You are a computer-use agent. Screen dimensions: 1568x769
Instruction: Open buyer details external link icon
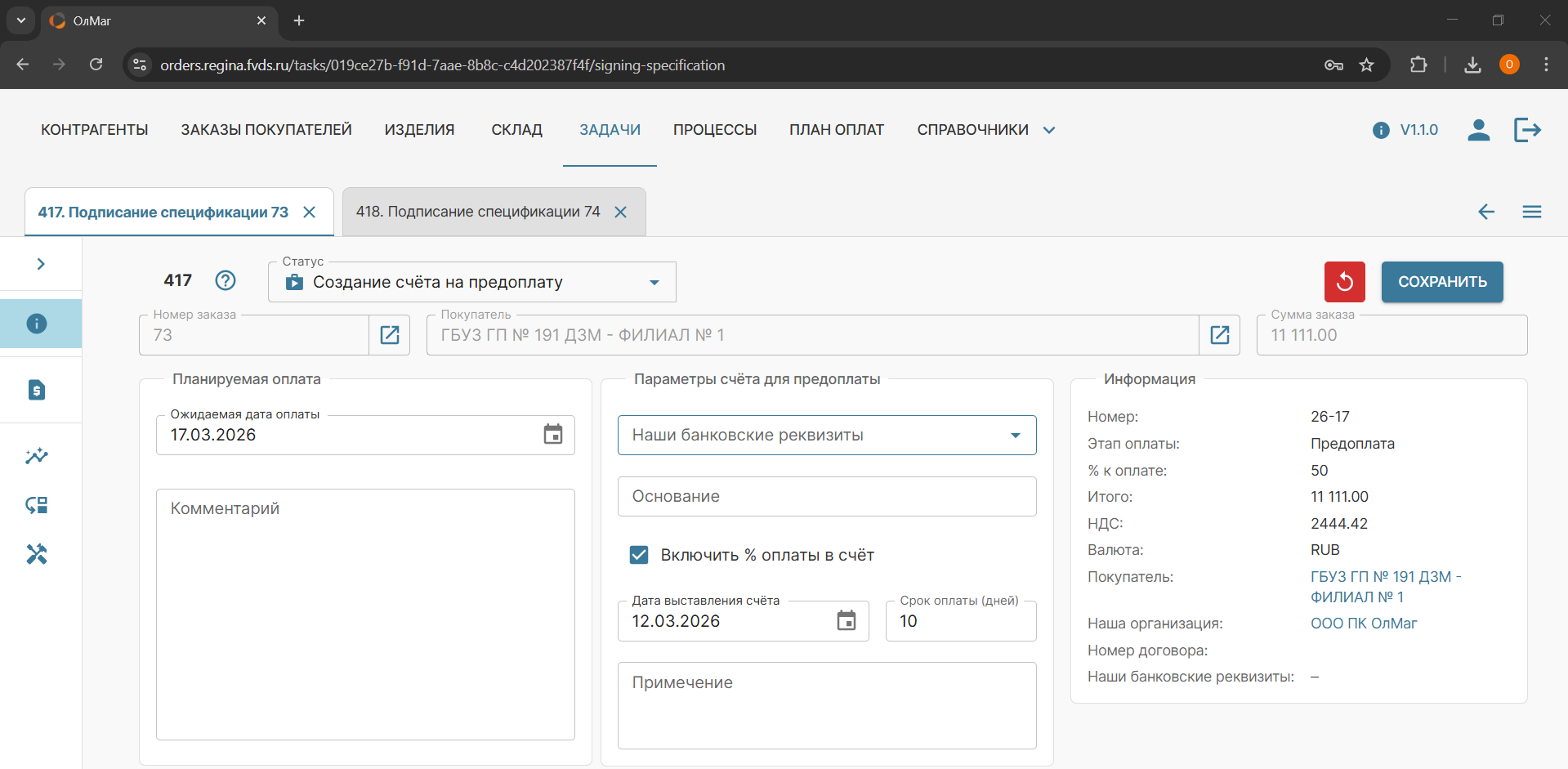(x=1219, y=335)
